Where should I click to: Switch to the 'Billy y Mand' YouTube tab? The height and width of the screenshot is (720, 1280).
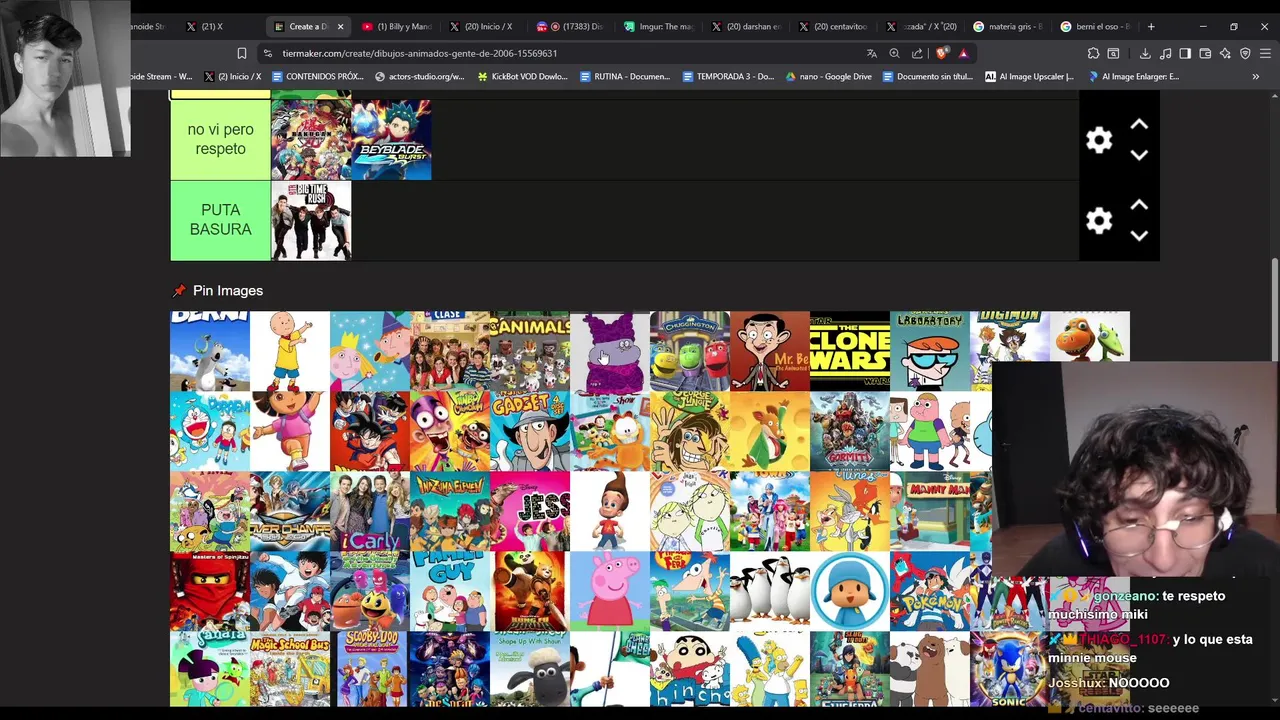click(397, 27)
